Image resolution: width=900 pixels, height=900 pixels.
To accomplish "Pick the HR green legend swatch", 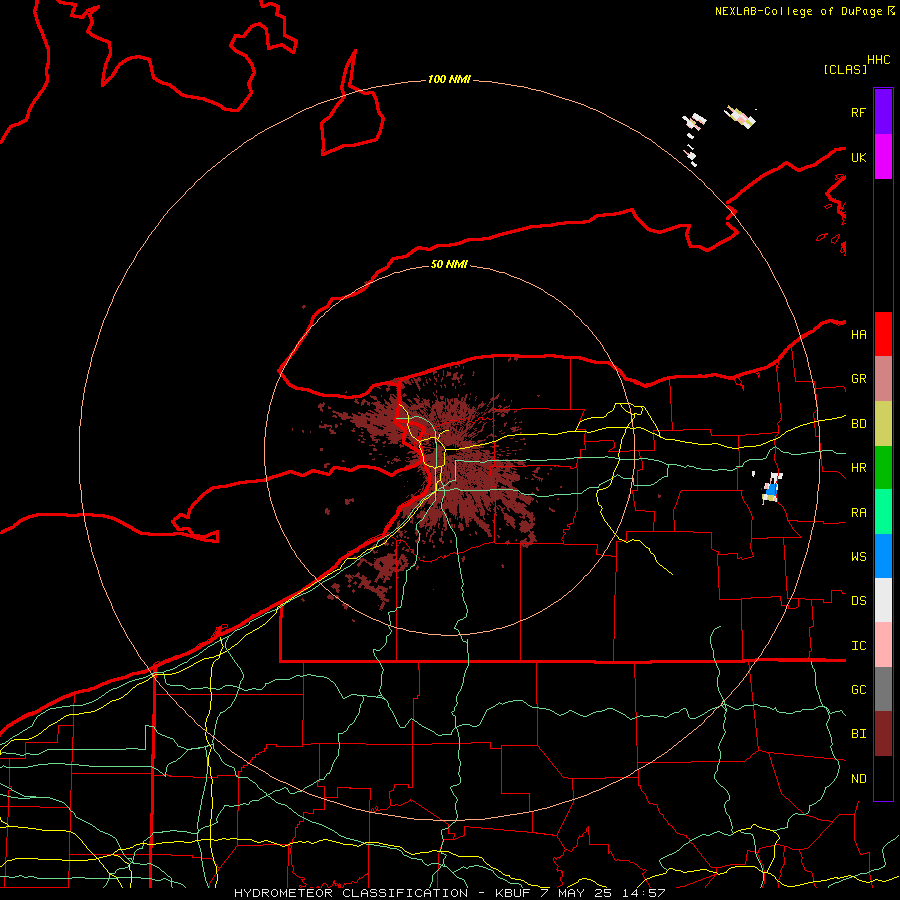I will [883, 468].
